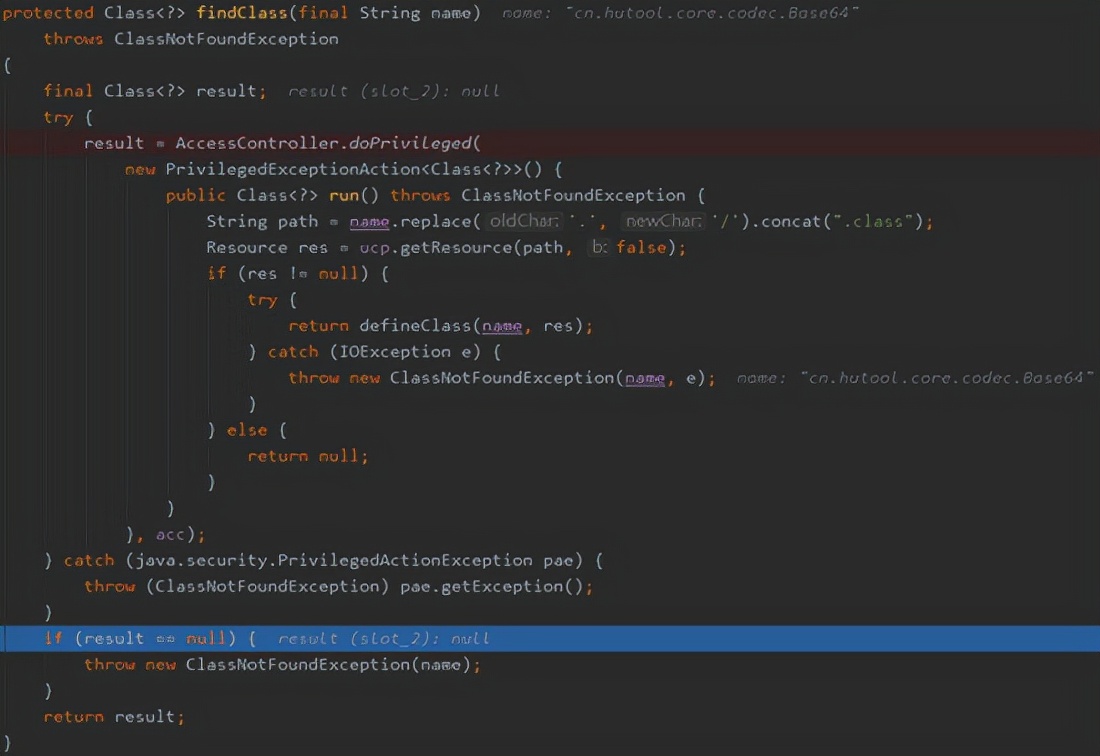Click the Base64 name hint beside the findClass signature
This screenshot has width=1100, height=756.
[x=680, y=13]
